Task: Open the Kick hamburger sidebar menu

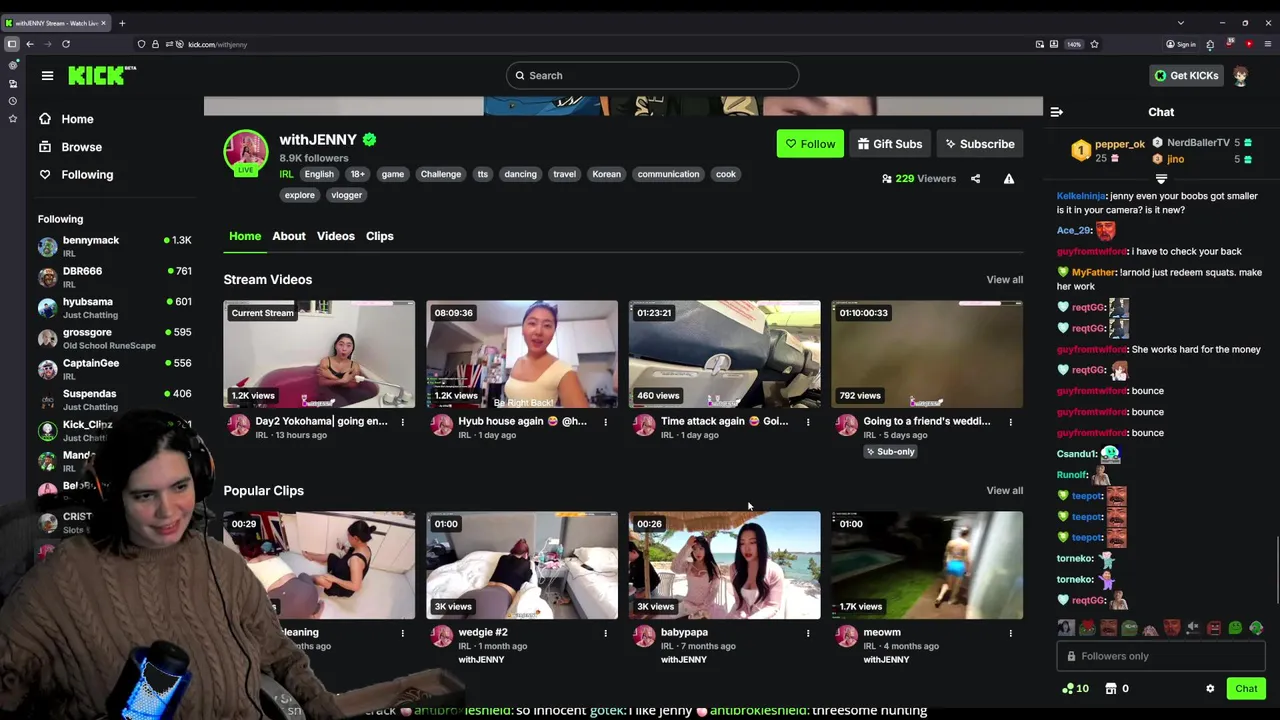Action: coord(47,76)
